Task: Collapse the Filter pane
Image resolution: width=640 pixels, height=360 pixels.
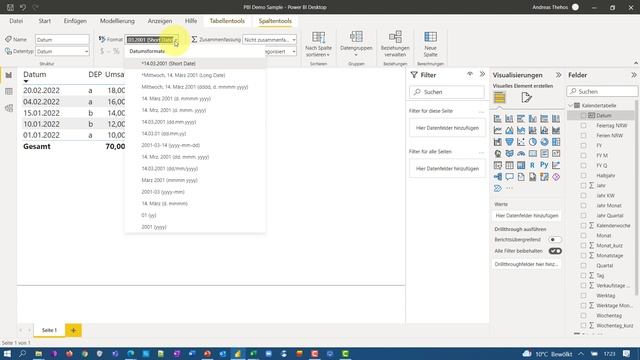Action: point(482,74)
